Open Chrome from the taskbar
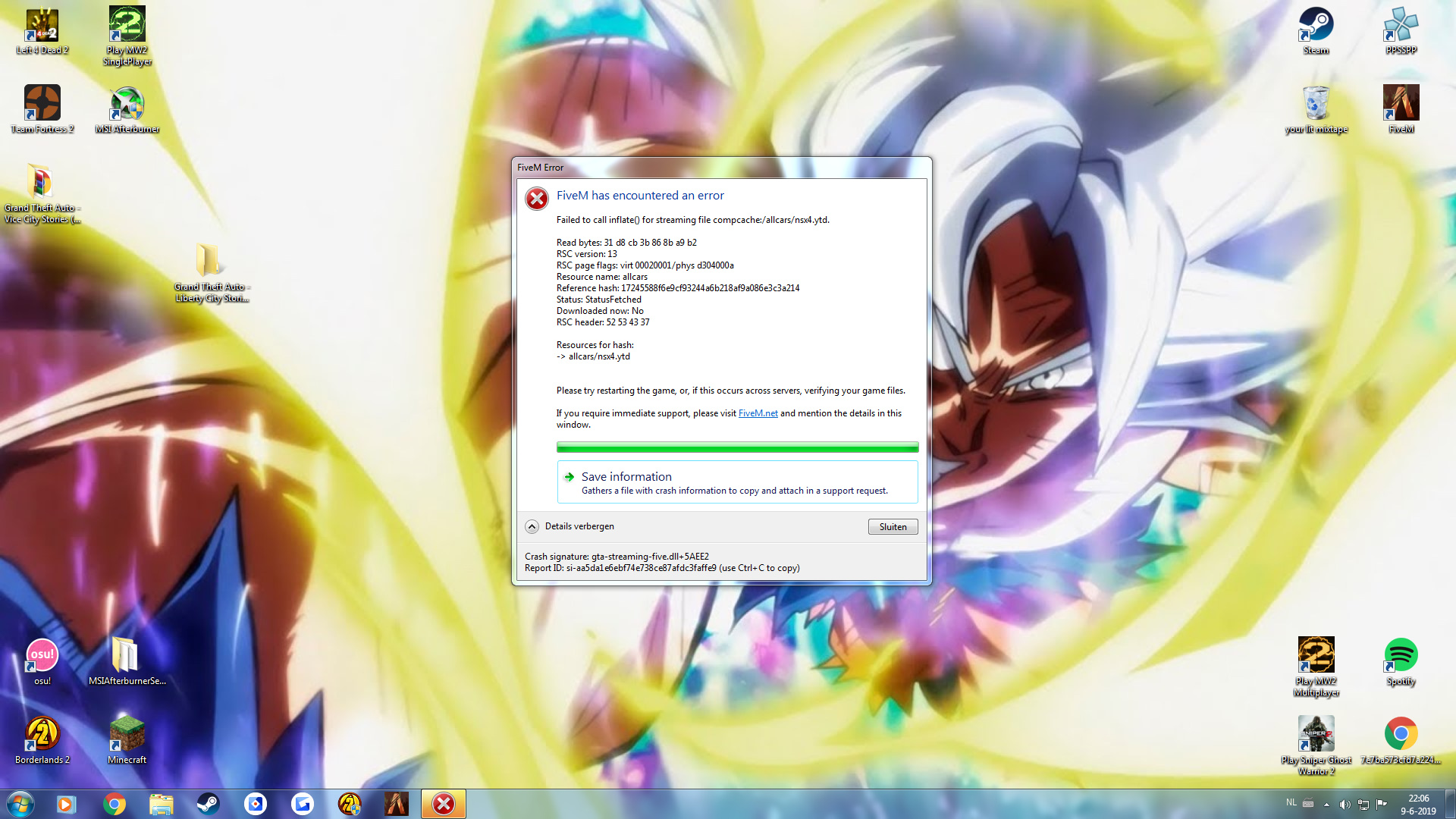Screen dimensions: 1456x819 [x=115, y=804]
